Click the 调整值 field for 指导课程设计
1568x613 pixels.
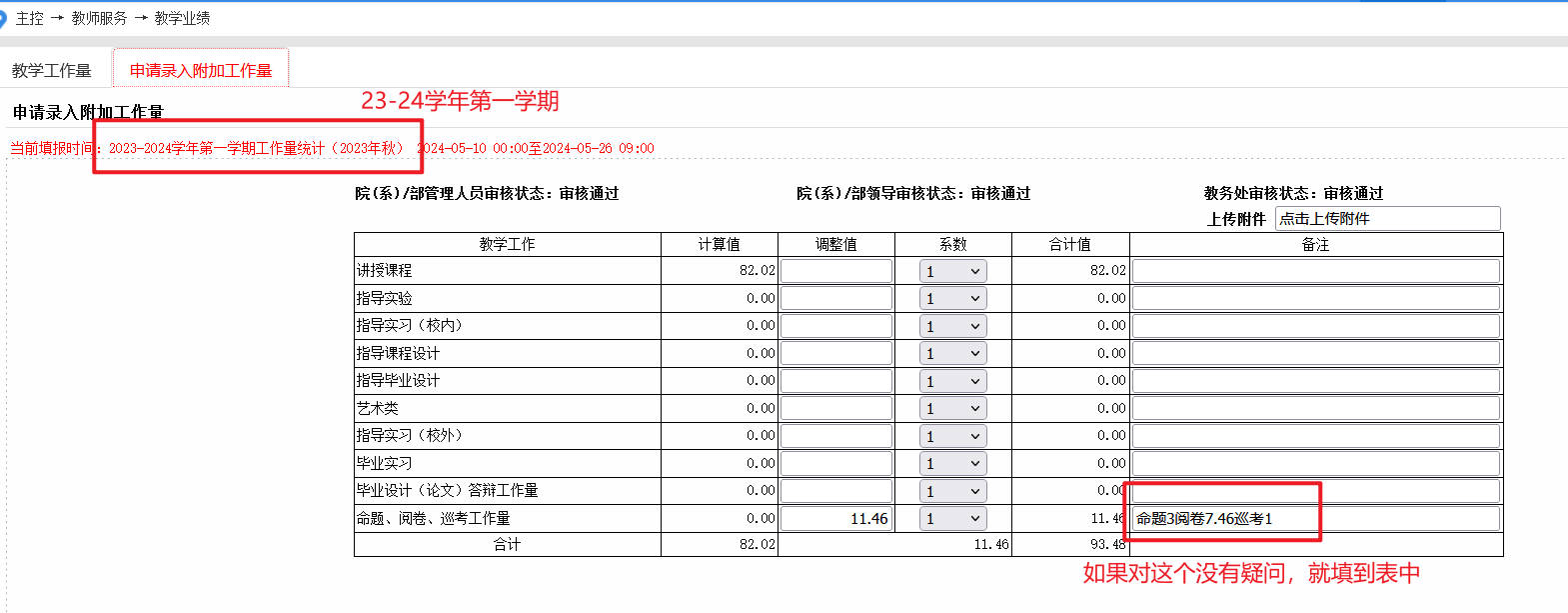836,353
